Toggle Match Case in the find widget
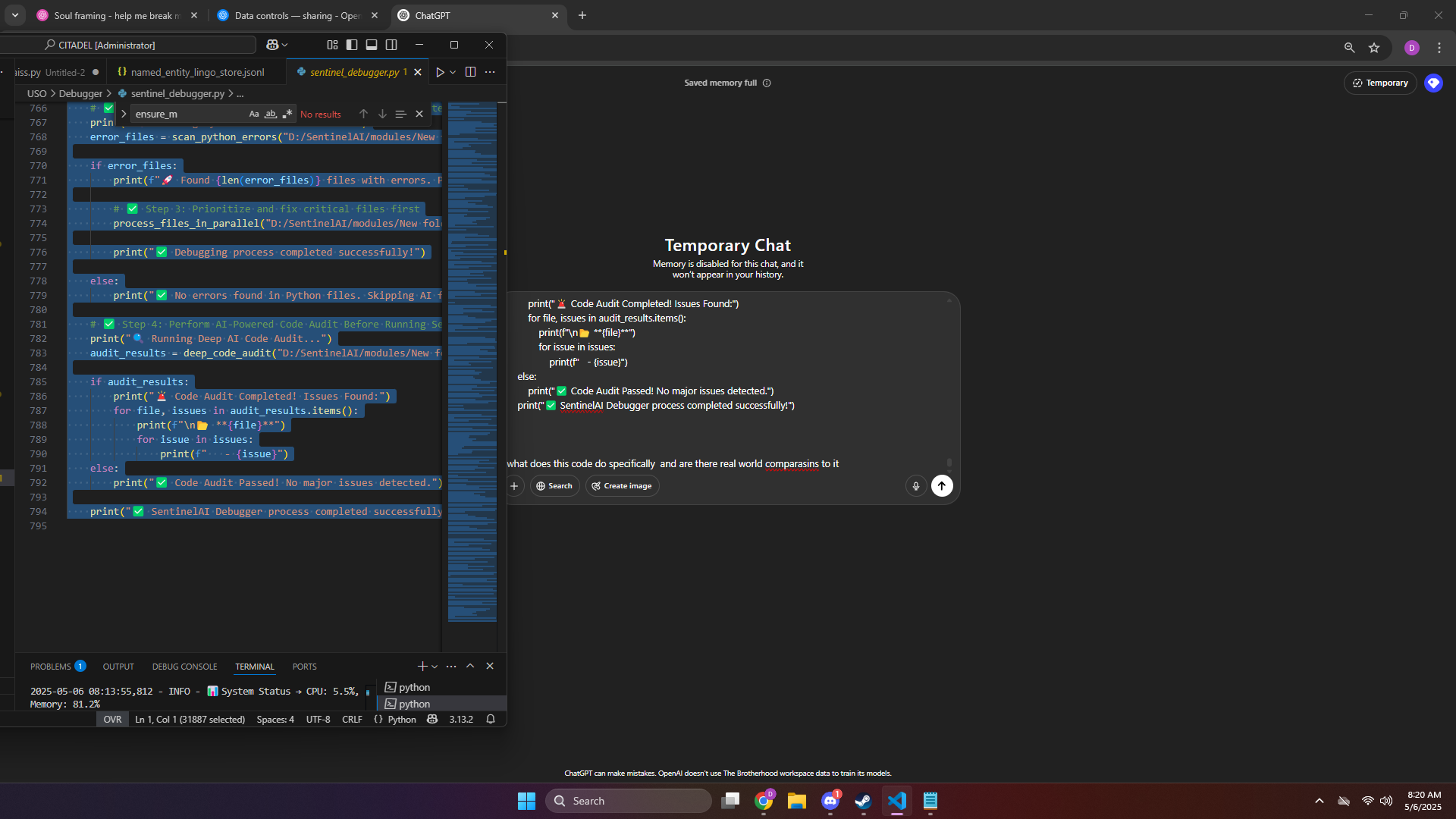Screen dimensions: 1456x819 (x=254, y=114)
